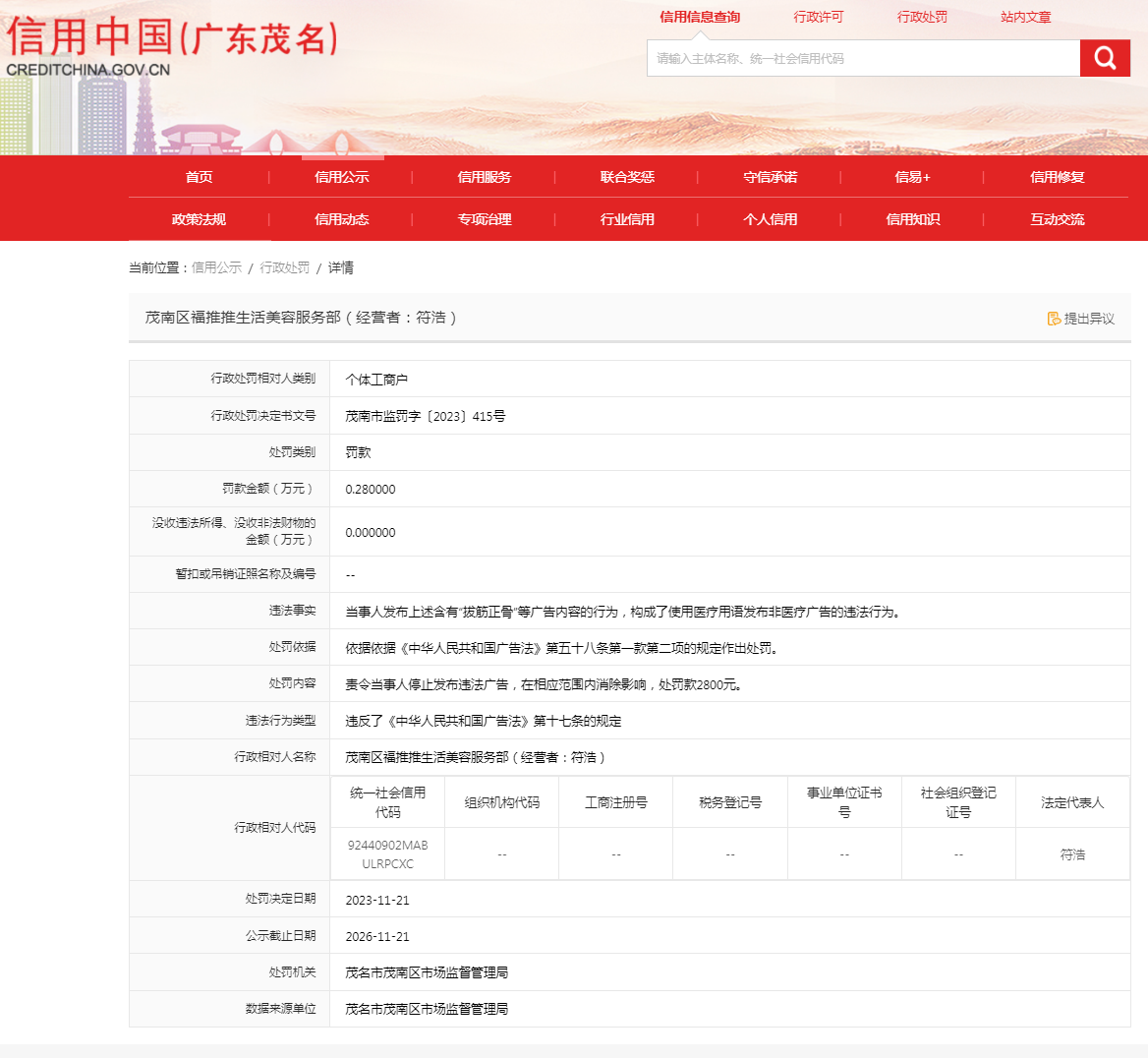The height and width of the screenshot is (1058, 1148).
Task: Open the 政策法规 navigation item
Action: 199,219
